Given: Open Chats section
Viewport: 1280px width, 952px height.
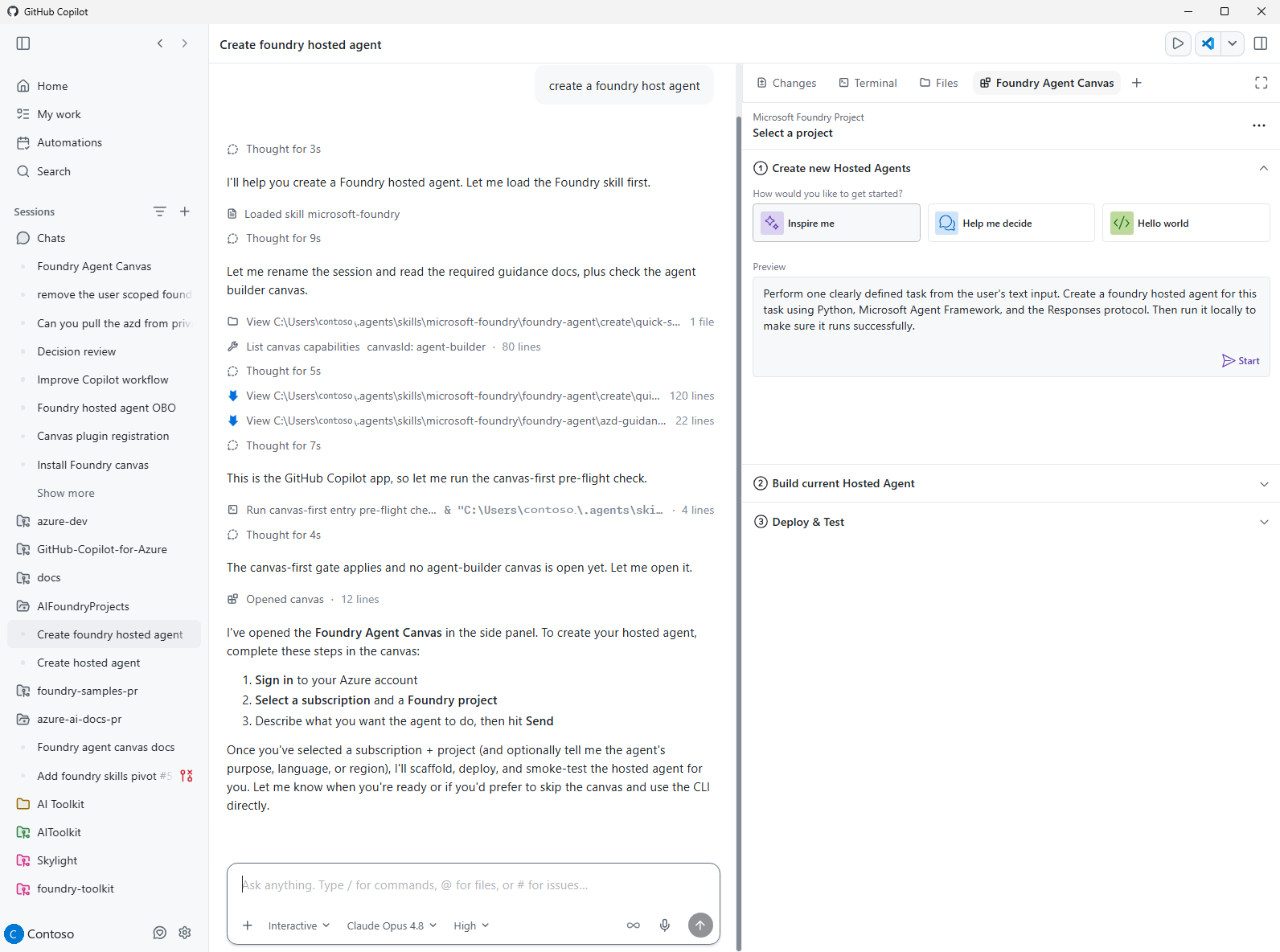Looking at the screenshot, I should coord(51,238).
